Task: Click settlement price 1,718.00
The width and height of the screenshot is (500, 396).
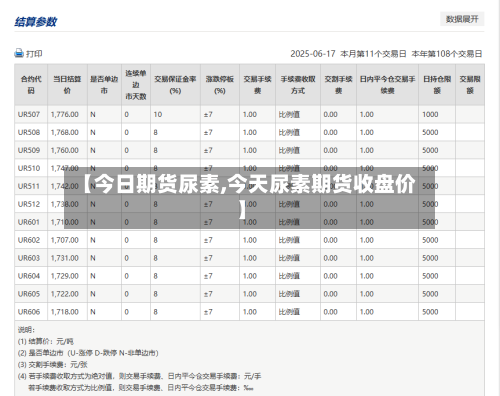Action: [x=65, y=312]
